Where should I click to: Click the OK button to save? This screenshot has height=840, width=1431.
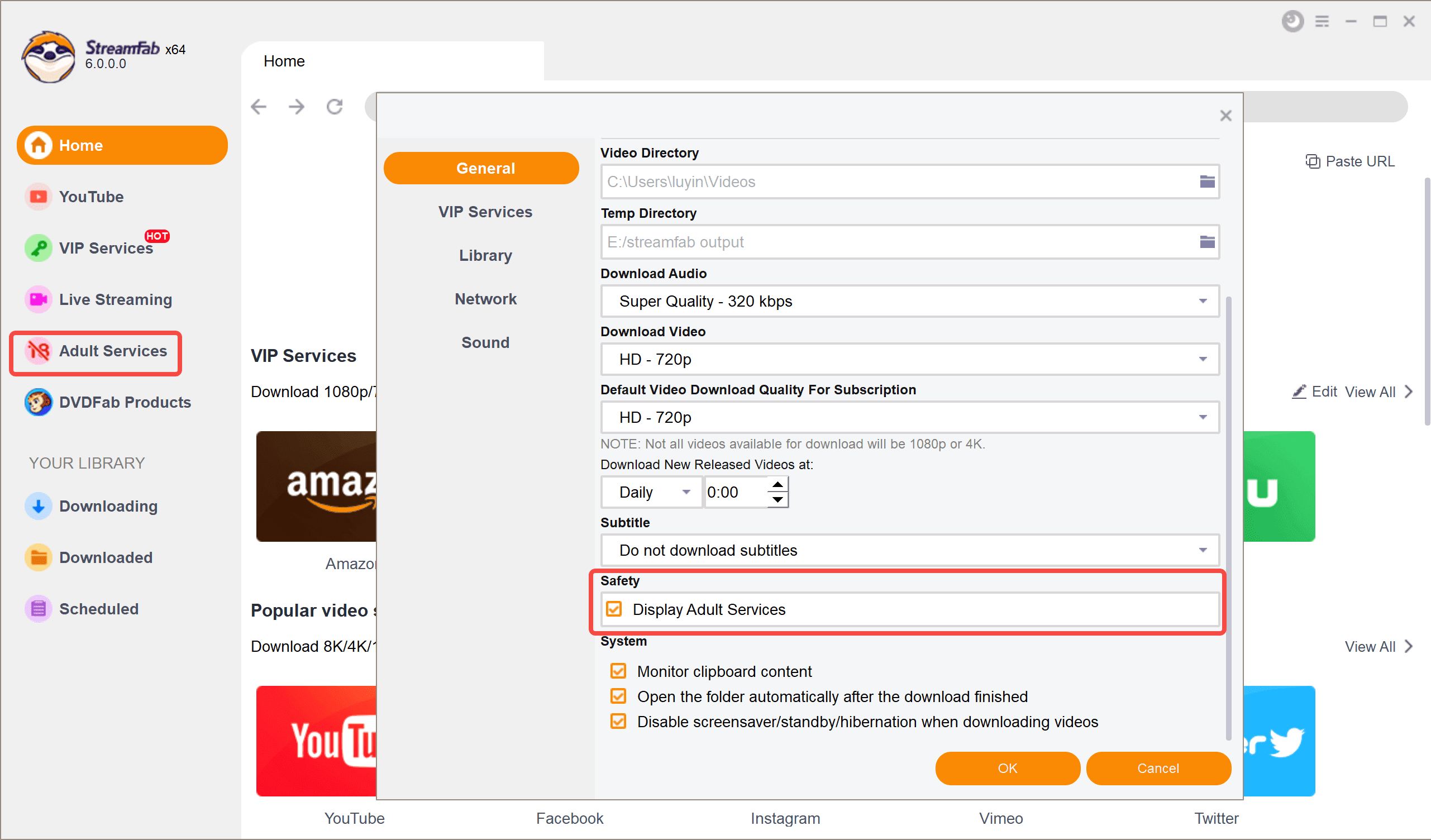(x=1006, y=768)
